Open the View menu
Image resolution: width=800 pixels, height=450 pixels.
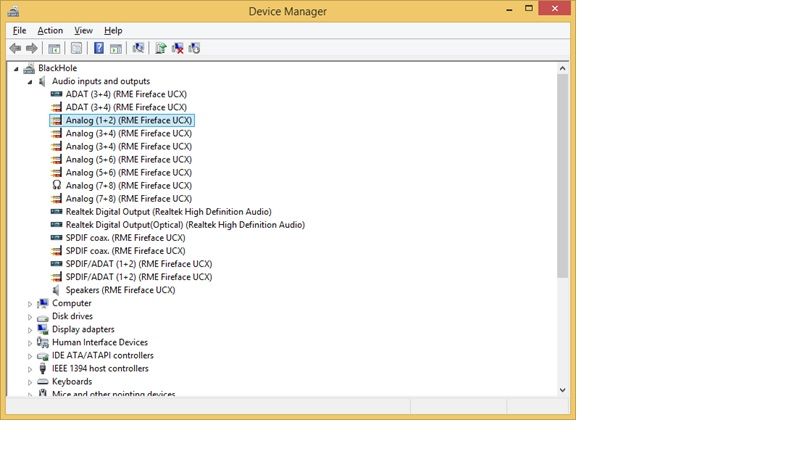tap(83, 31)
